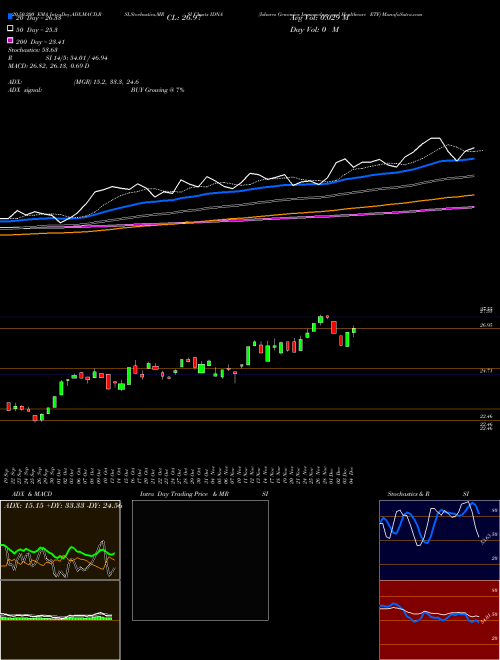This screenshot has width=500, height=660.
Task: Click the last green candlestick on the price chart
Action: point(354,330)
